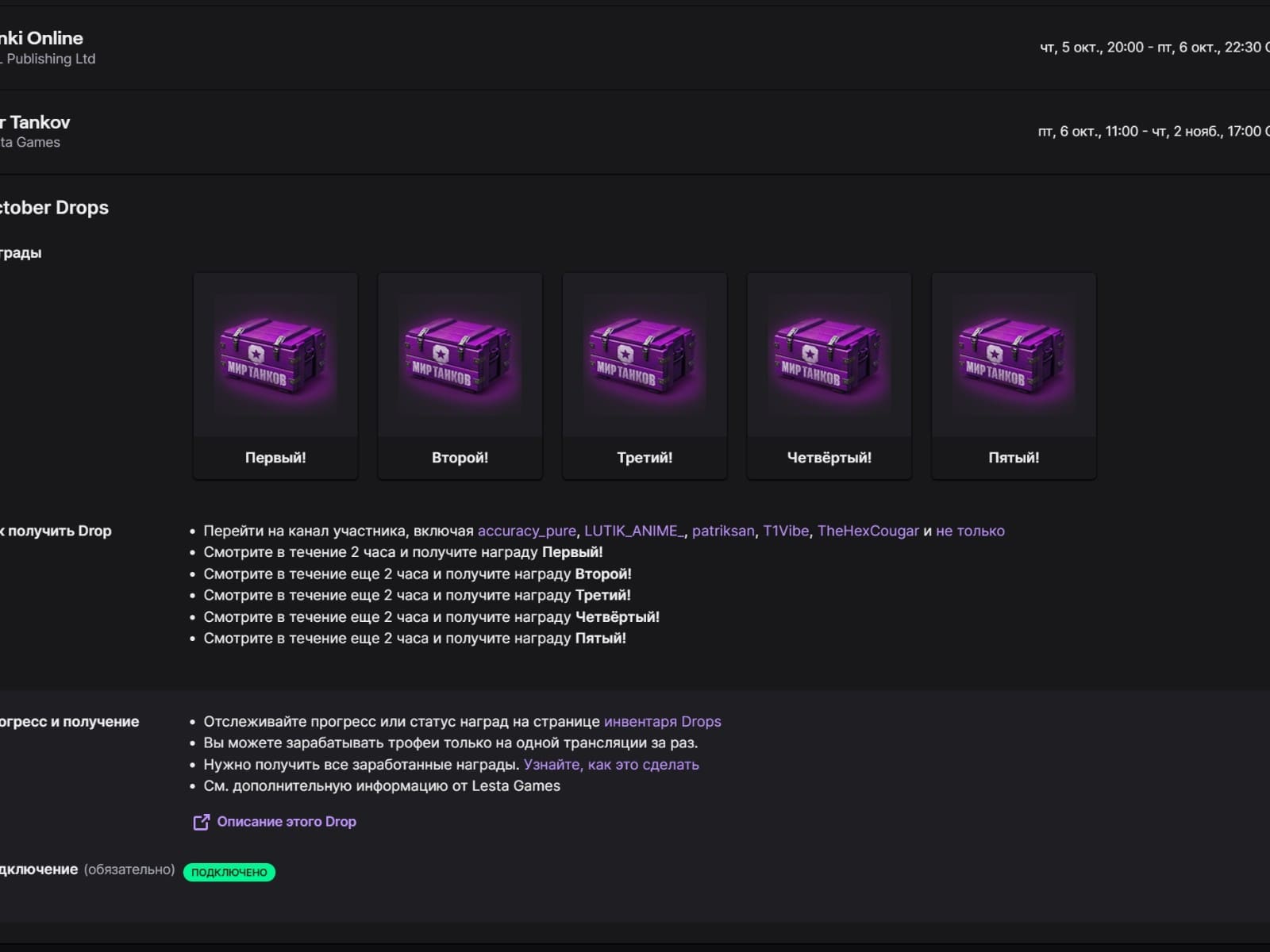Open the 'инвентаря Drops' inventory link

(x=663, y=722)
